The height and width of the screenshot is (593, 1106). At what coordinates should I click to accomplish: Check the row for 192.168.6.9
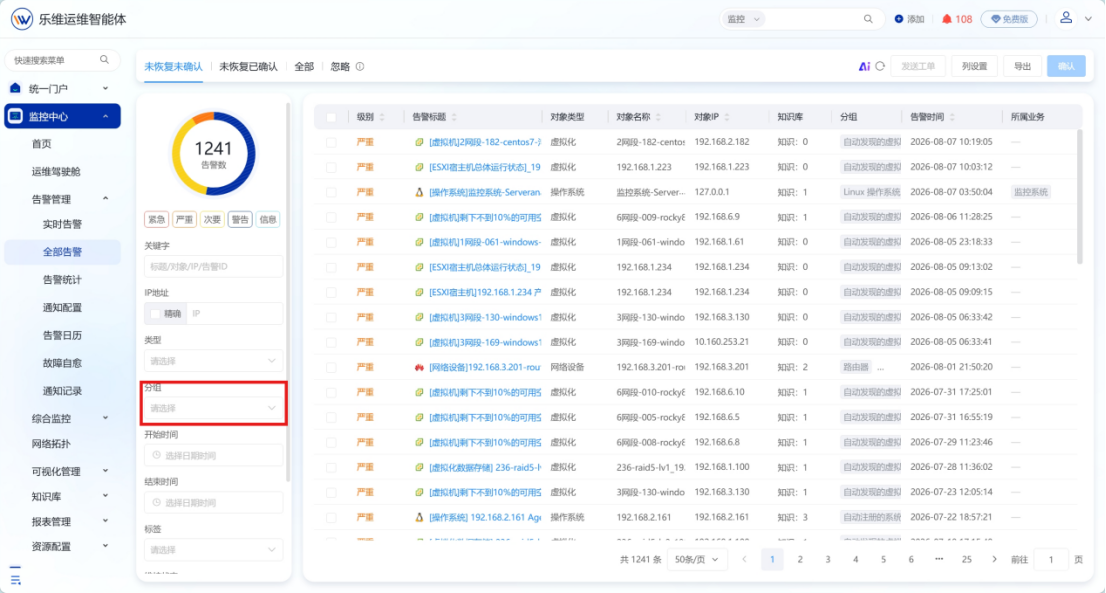tap(332, 217)
